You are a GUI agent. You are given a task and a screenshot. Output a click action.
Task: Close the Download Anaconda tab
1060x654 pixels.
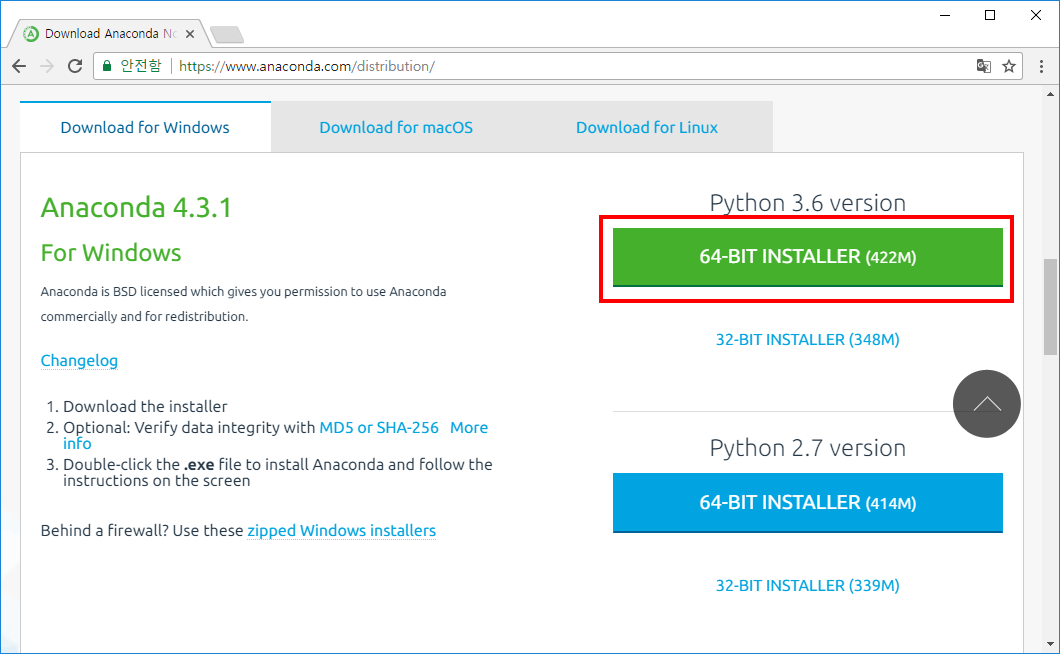[190, 34]
